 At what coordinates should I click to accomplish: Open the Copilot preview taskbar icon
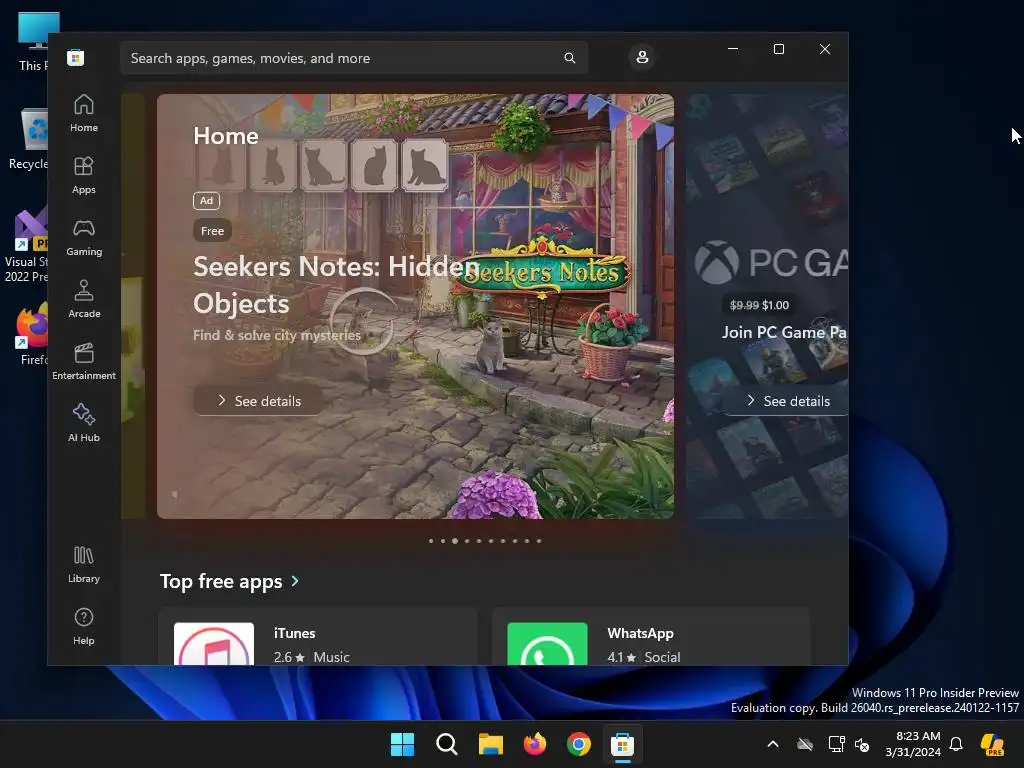click(x=992, y=744)
